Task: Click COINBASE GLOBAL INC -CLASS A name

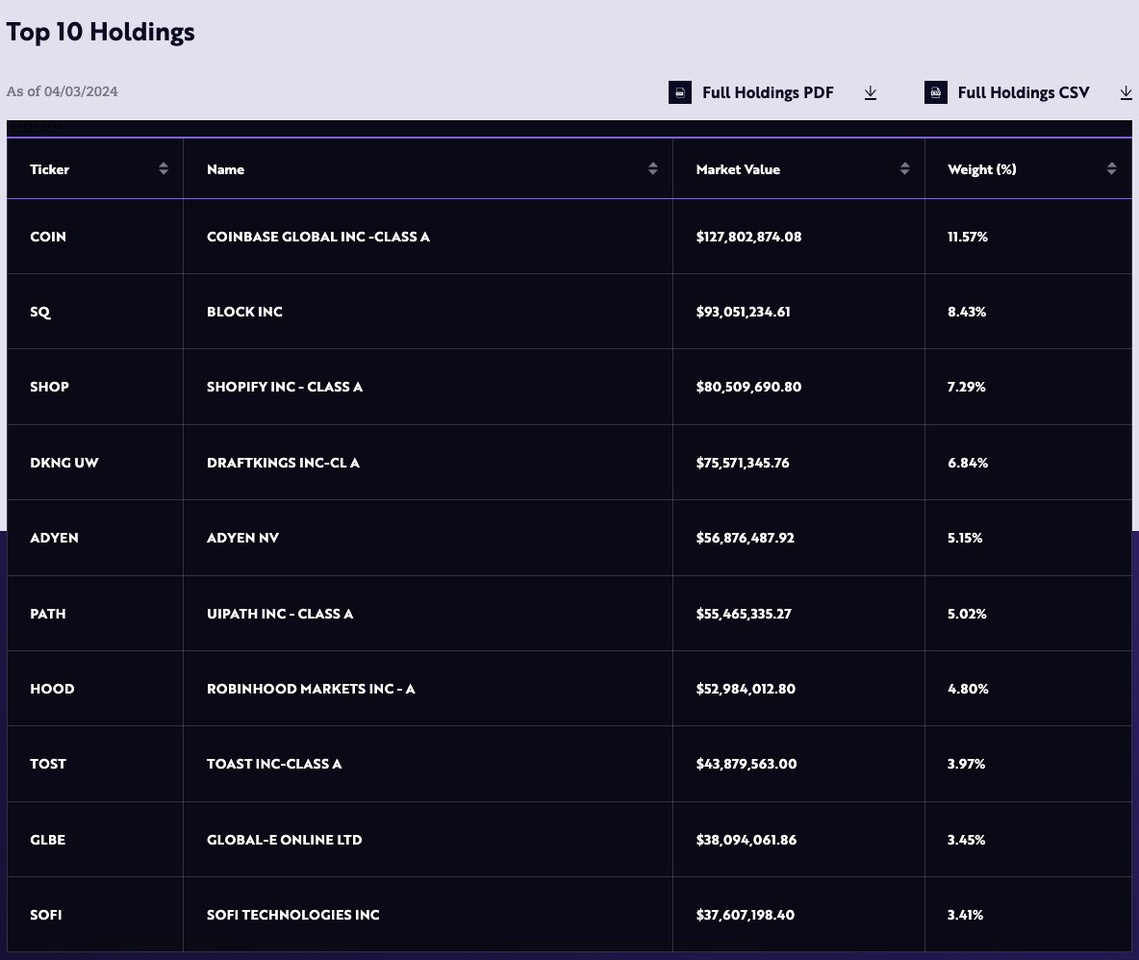Action: 318,237
